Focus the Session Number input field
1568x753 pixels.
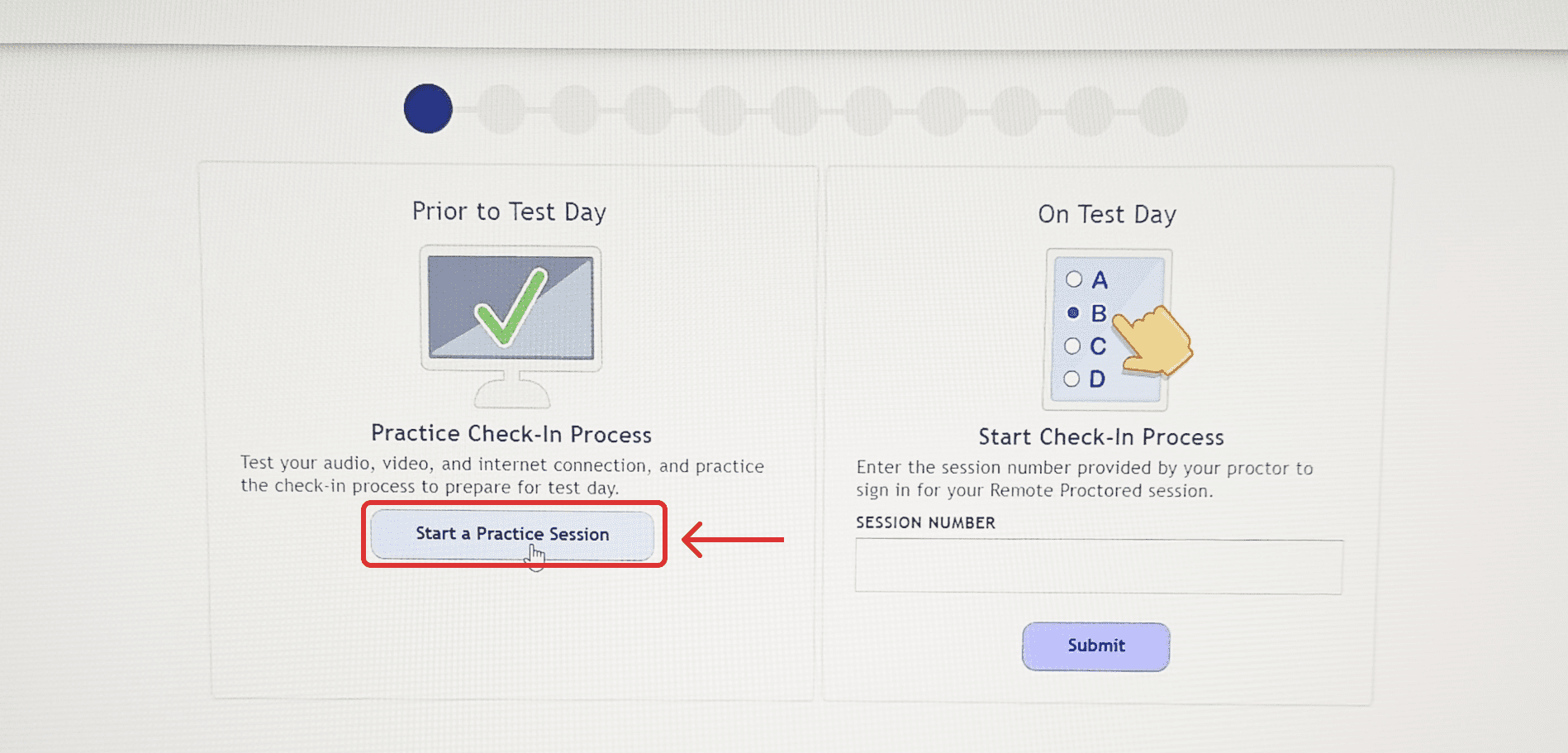(1099, 566)
